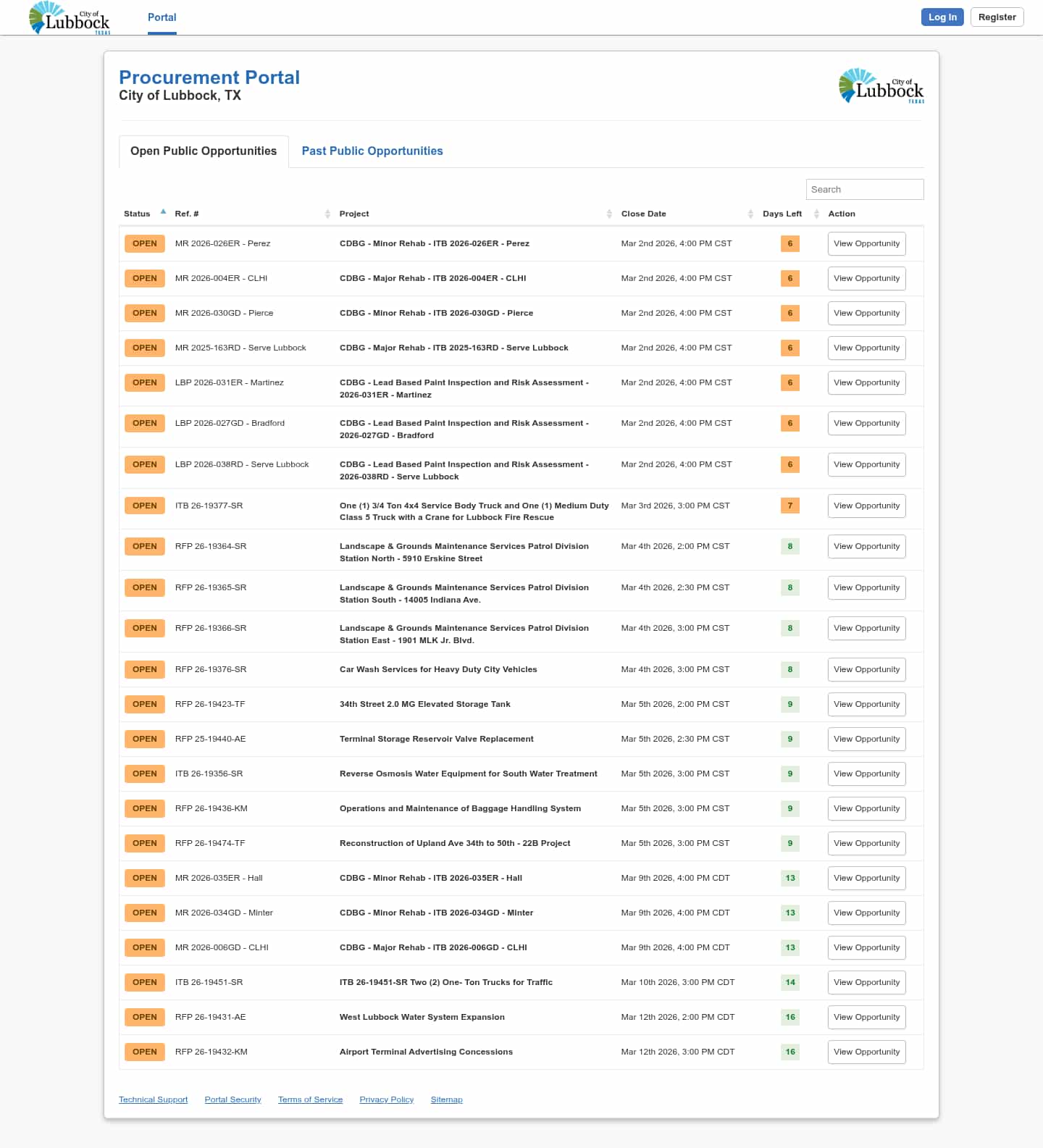Click the City of Lubbock logo in header

pos(70,18)
